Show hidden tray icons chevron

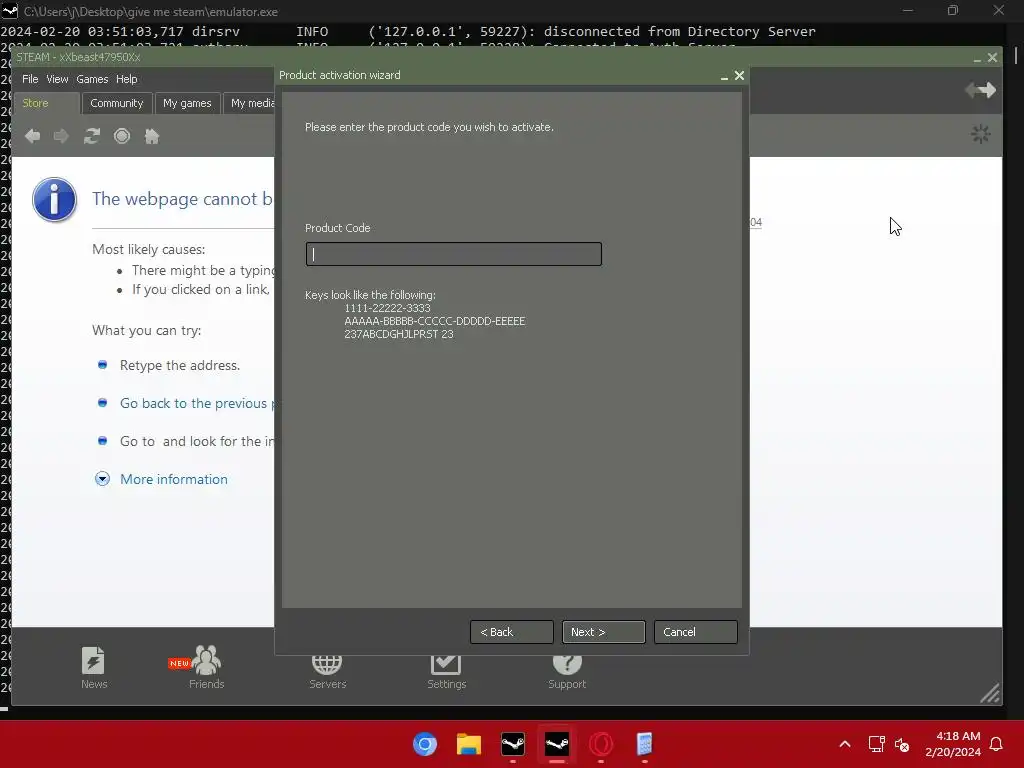[x=844, y=744]
